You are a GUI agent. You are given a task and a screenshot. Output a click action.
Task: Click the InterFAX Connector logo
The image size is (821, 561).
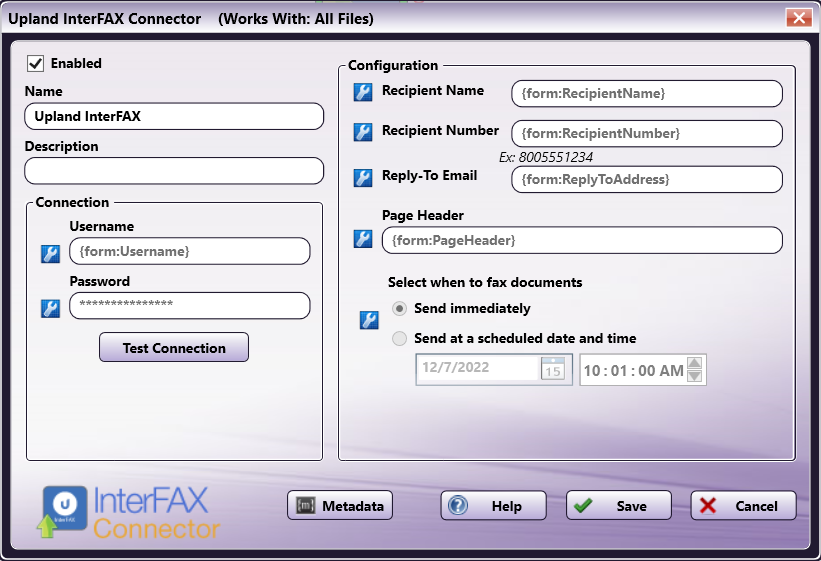click(128, 512)
